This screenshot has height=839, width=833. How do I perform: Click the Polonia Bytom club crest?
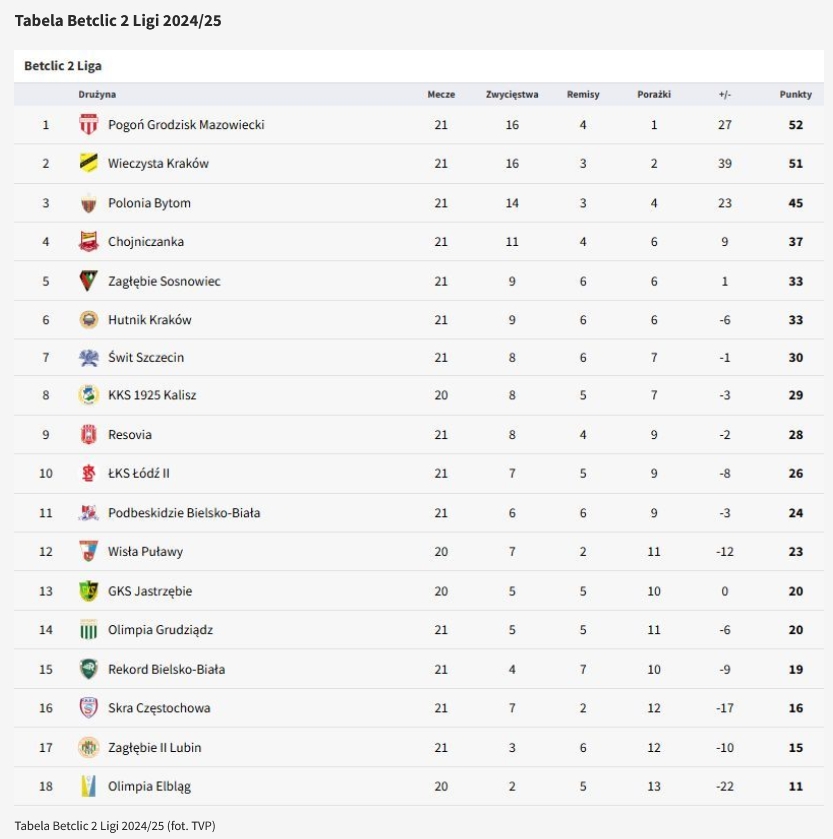pos(89,203)
